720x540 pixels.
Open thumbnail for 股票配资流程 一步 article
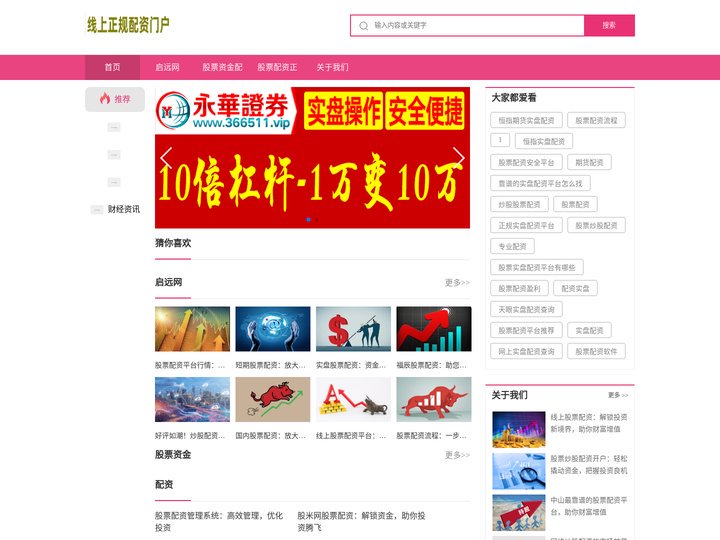pos(434,399)
